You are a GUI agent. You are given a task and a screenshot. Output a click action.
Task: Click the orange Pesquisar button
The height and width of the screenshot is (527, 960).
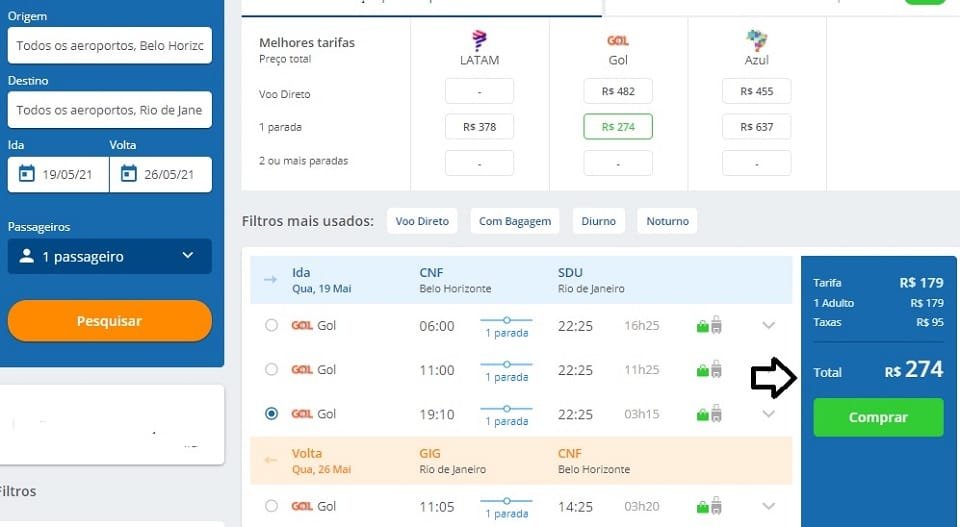pyautogui.click(x=110, y=321)
